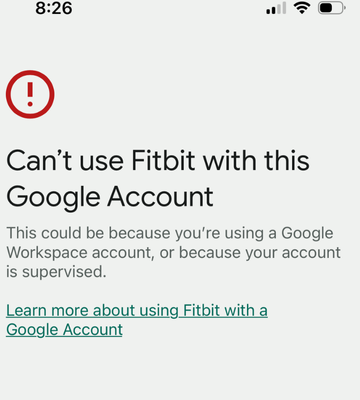Click 'Fitbit with a' in the green link
The height and width of the screenshot is (400, 360).
[225, 311]
